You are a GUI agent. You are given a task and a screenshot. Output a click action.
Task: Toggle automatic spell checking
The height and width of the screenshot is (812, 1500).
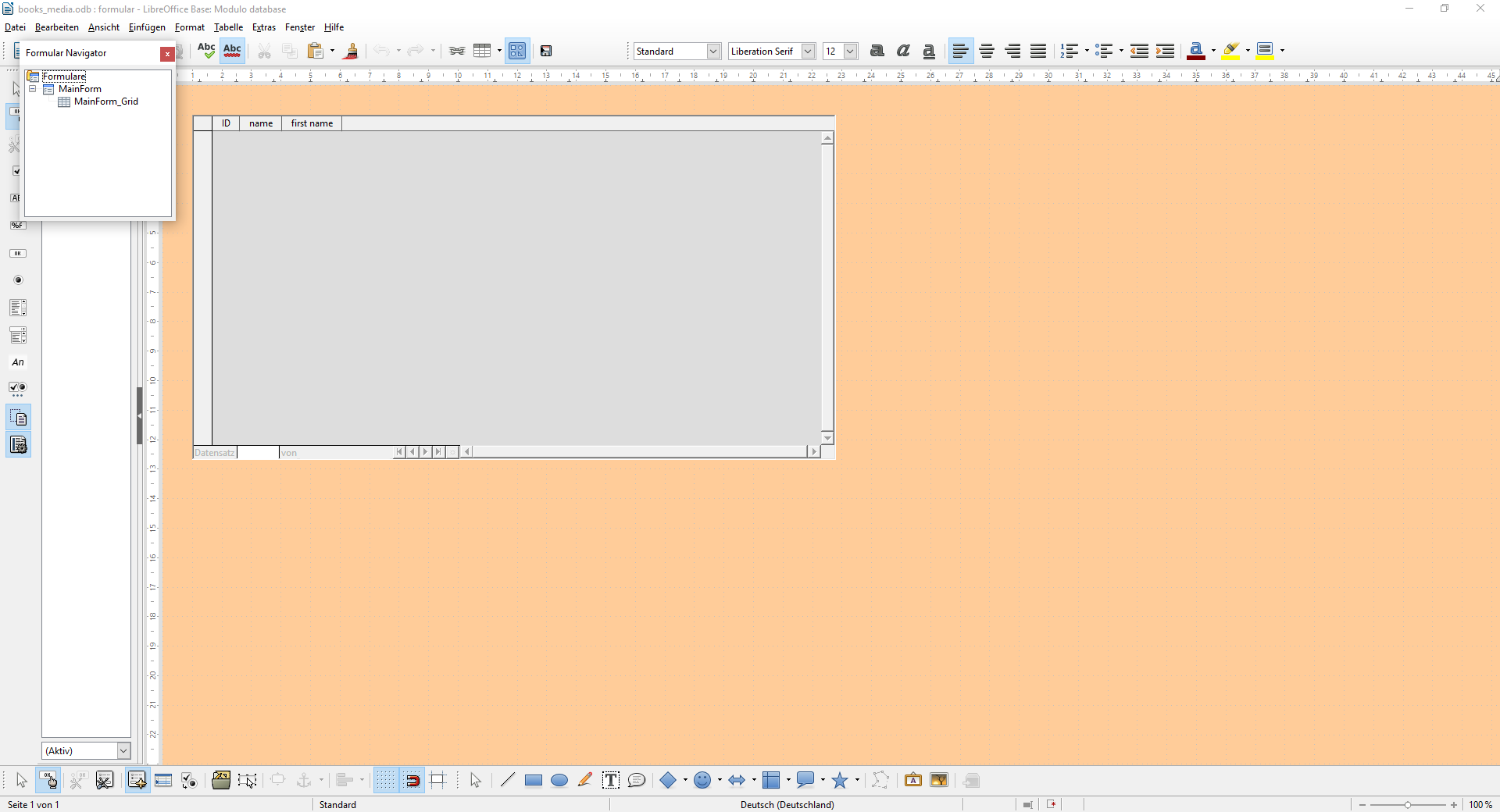tap(232, 51)
